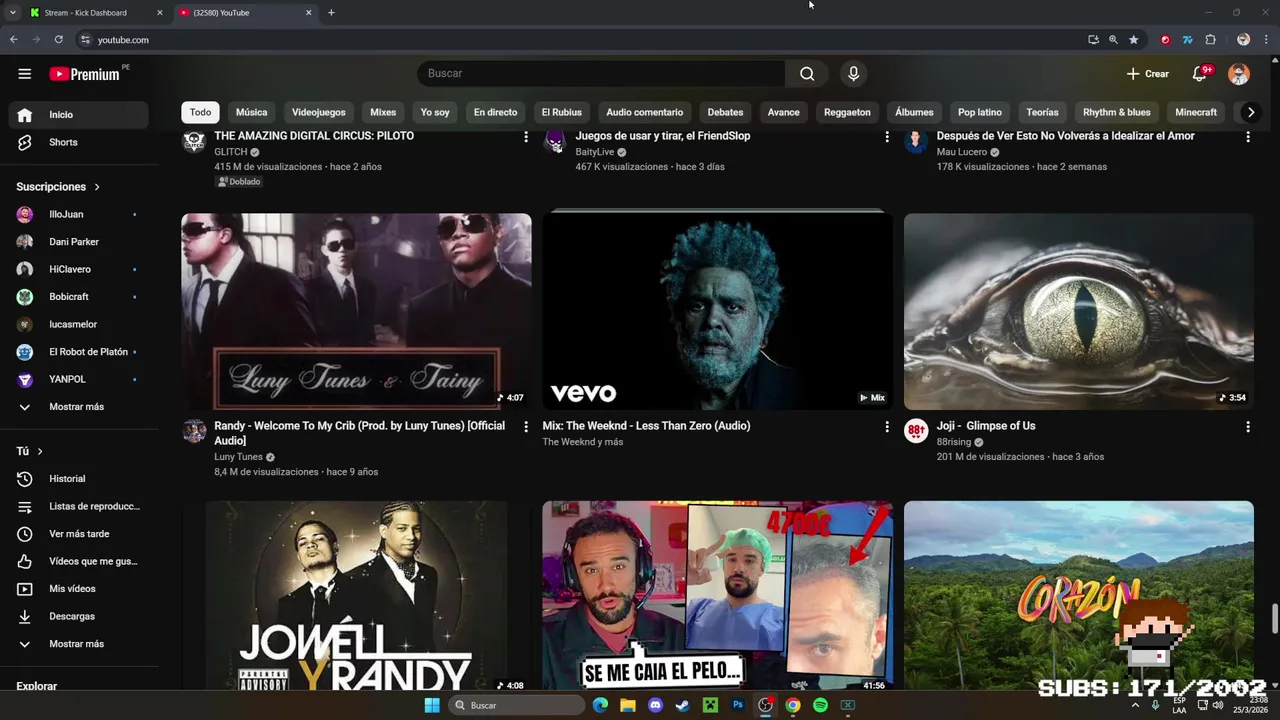Open Vídeos que me gustan
The width and height of the screenshot is (1280, 720).
78,561
